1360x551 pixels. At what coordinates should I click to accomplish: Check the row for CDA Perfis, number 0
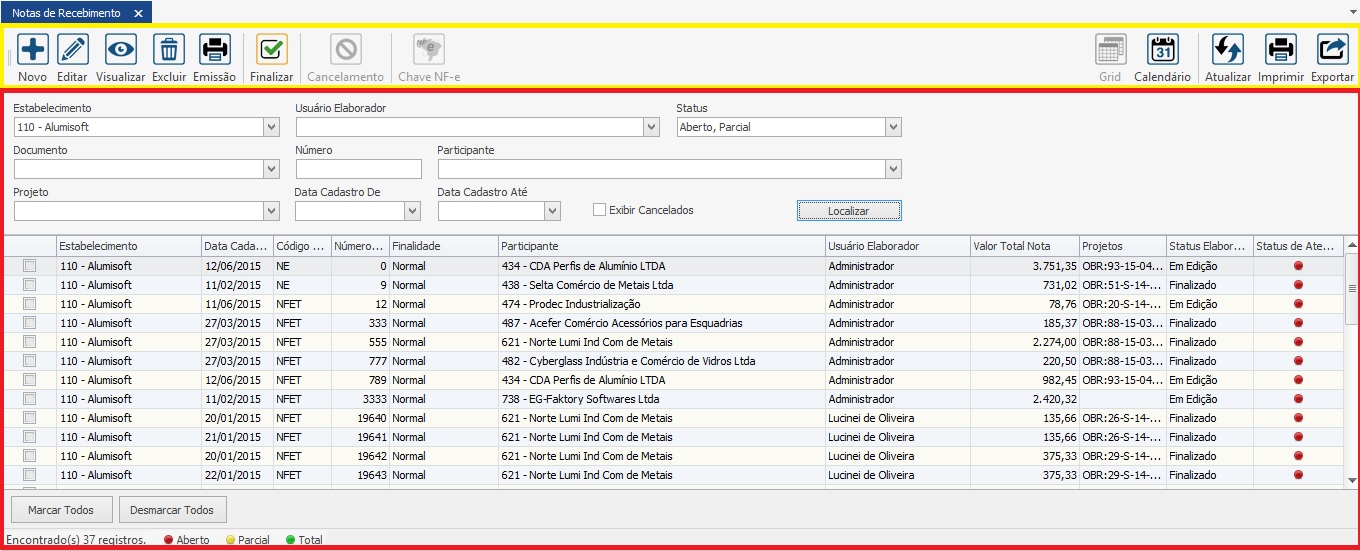click(30, 266)
